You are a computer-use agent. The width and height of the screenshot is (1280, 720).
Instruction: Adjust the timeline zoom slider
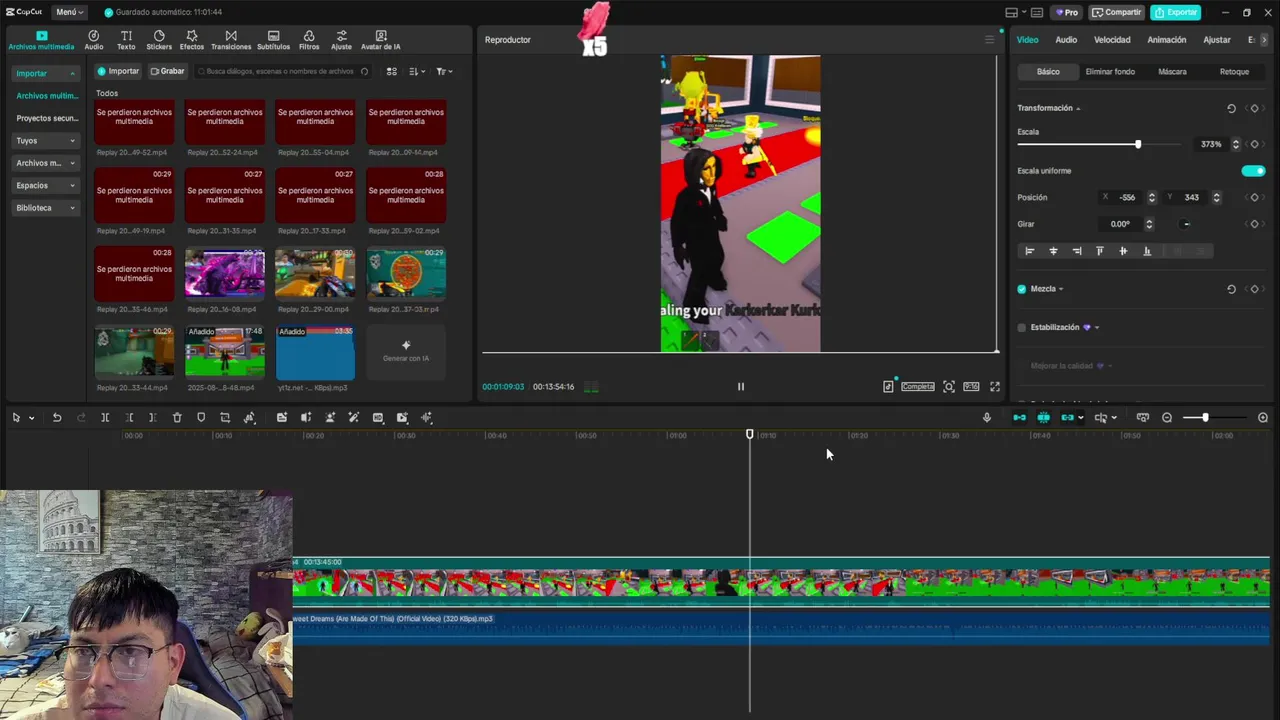click(1205, 418)
